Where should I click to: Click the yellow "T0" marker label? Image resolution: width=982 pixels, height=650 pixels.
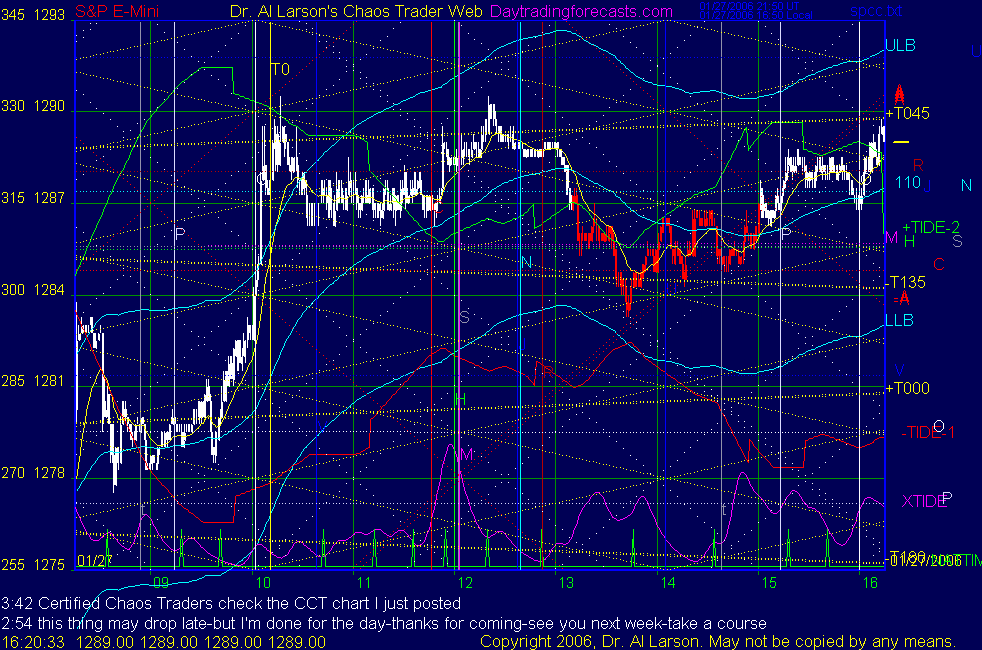[x=280, y=69]
